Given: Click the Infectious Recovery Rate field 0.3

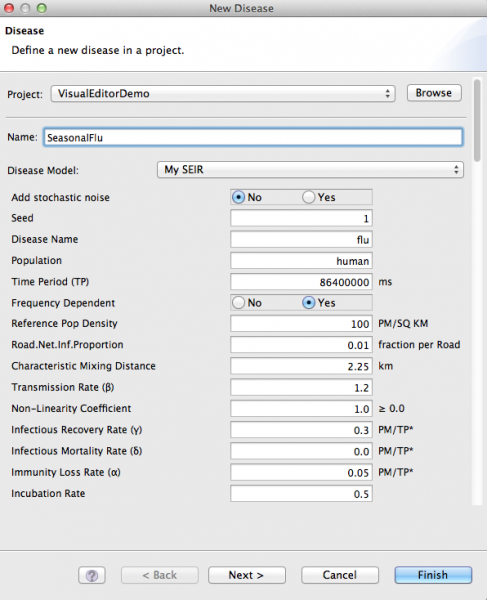Looking at the screenshot, I should click(x=301, y=430).
